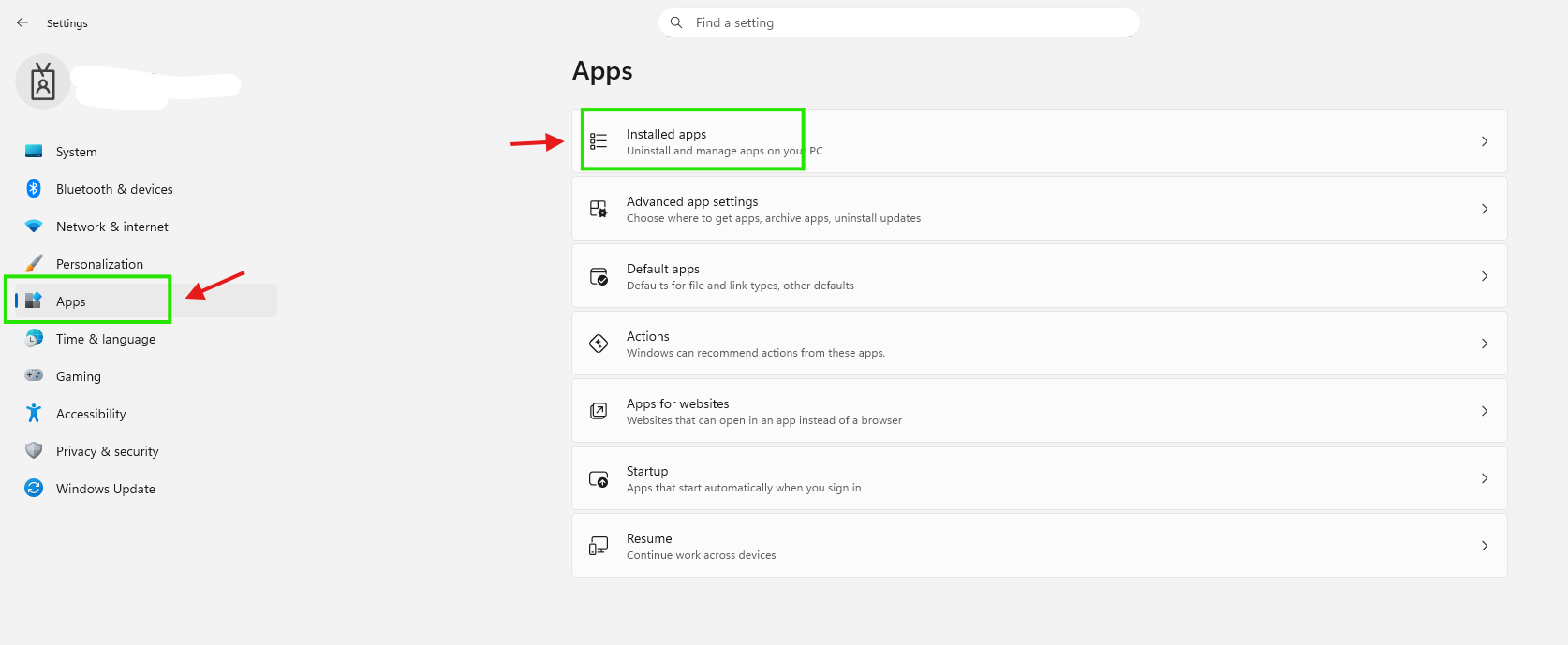This screenshot has height=645, width=1568.
Task: Select Apps label in sidebar
Action: click(70, 301)
